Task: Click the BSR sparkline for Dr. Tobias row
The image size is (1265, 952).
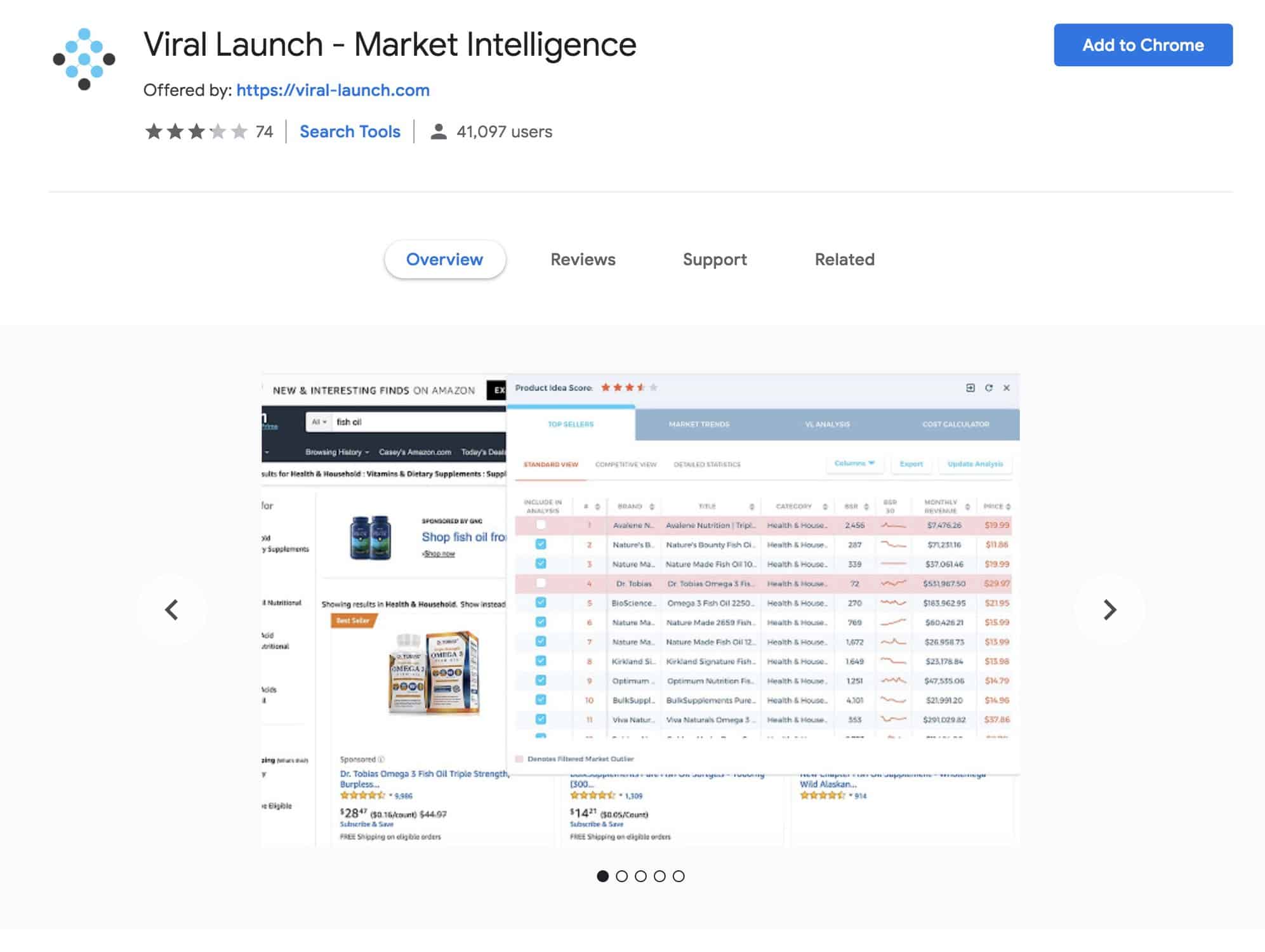Action: 893,583
